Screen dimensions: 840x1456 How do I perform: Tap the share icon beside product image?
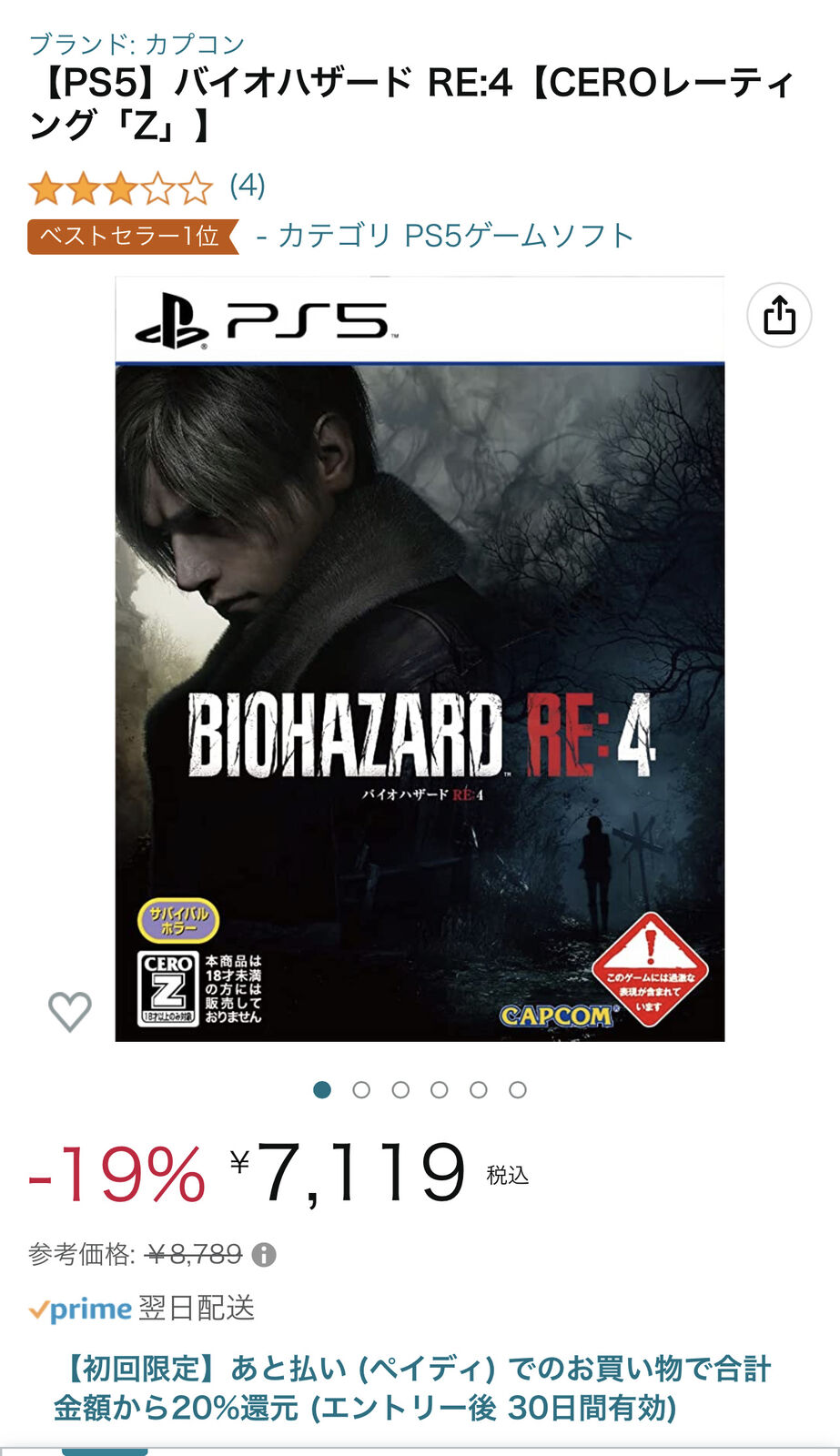coord(779,316)
